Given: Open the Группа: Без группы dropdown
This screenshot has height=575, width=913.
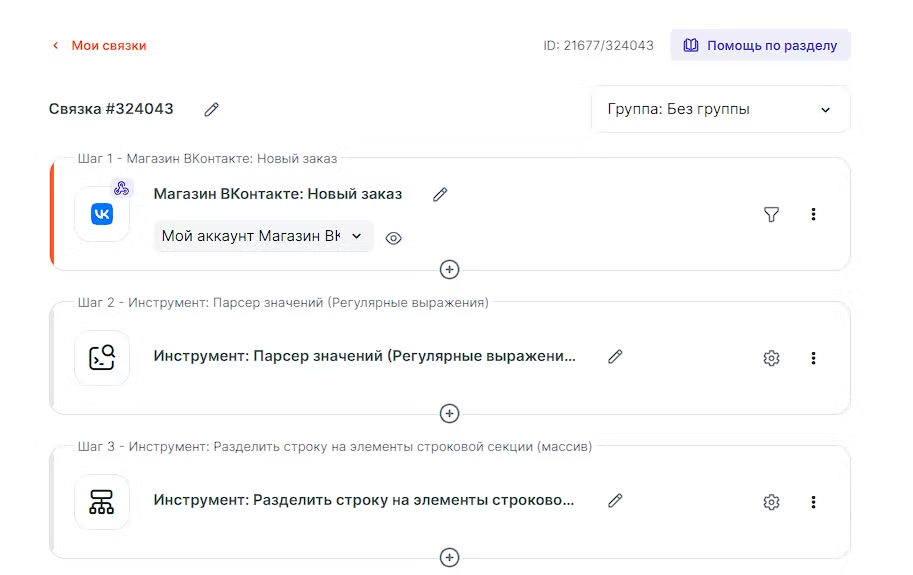Looking at the screenshot, I should coord(720,110).
